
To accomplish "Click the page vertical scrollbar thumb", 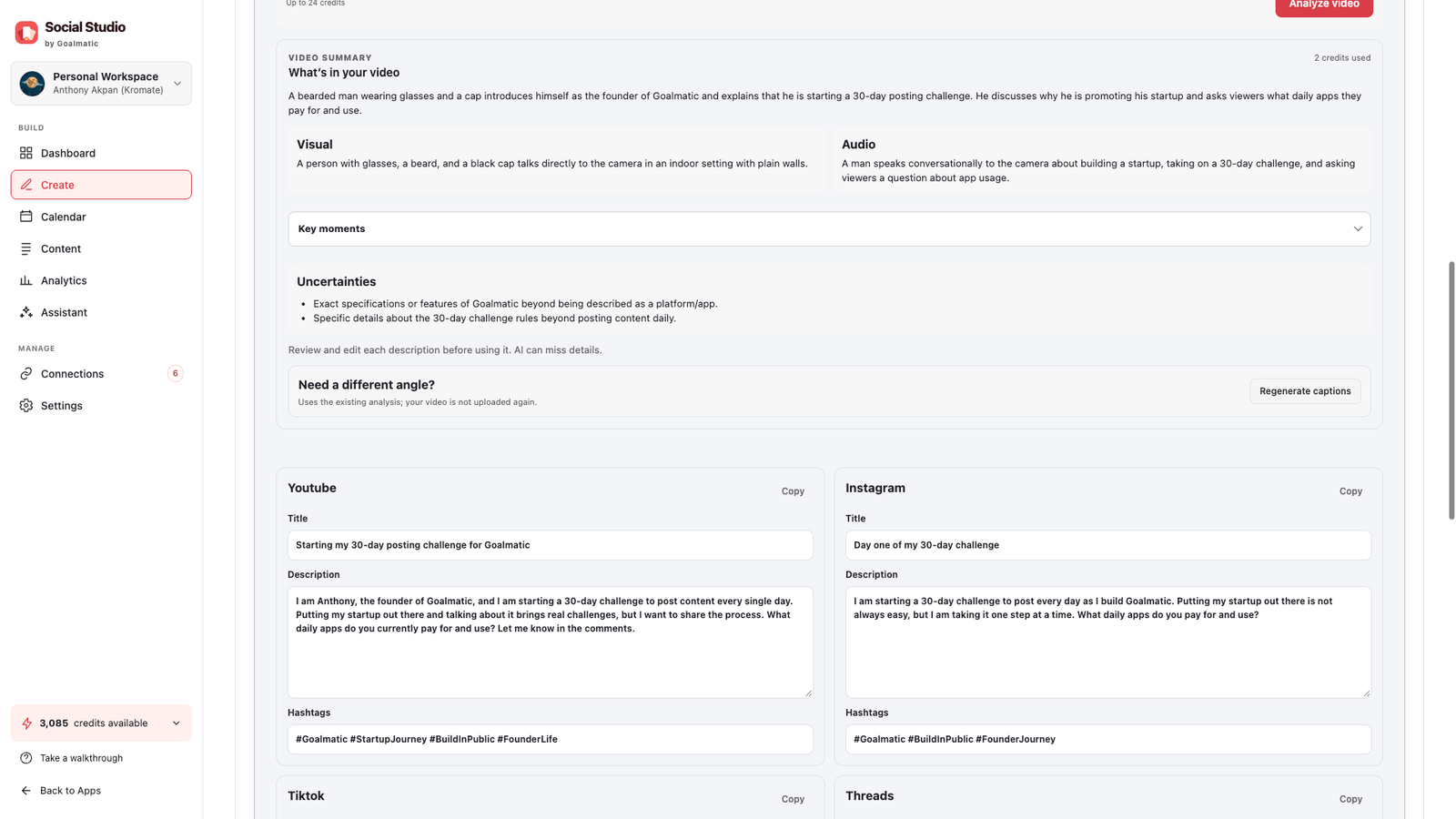I will click(1451, 390).
